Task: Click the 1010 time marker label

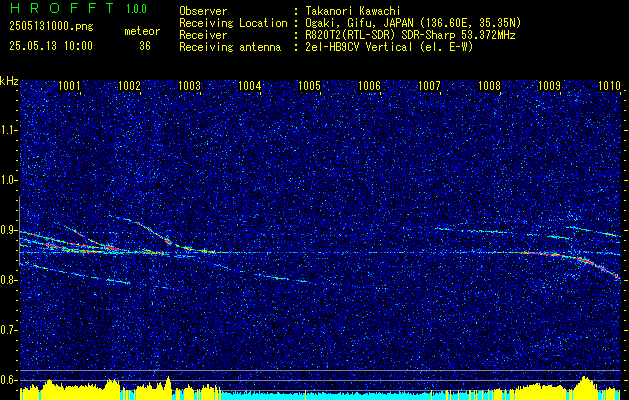Action: (x=609, y=86)
